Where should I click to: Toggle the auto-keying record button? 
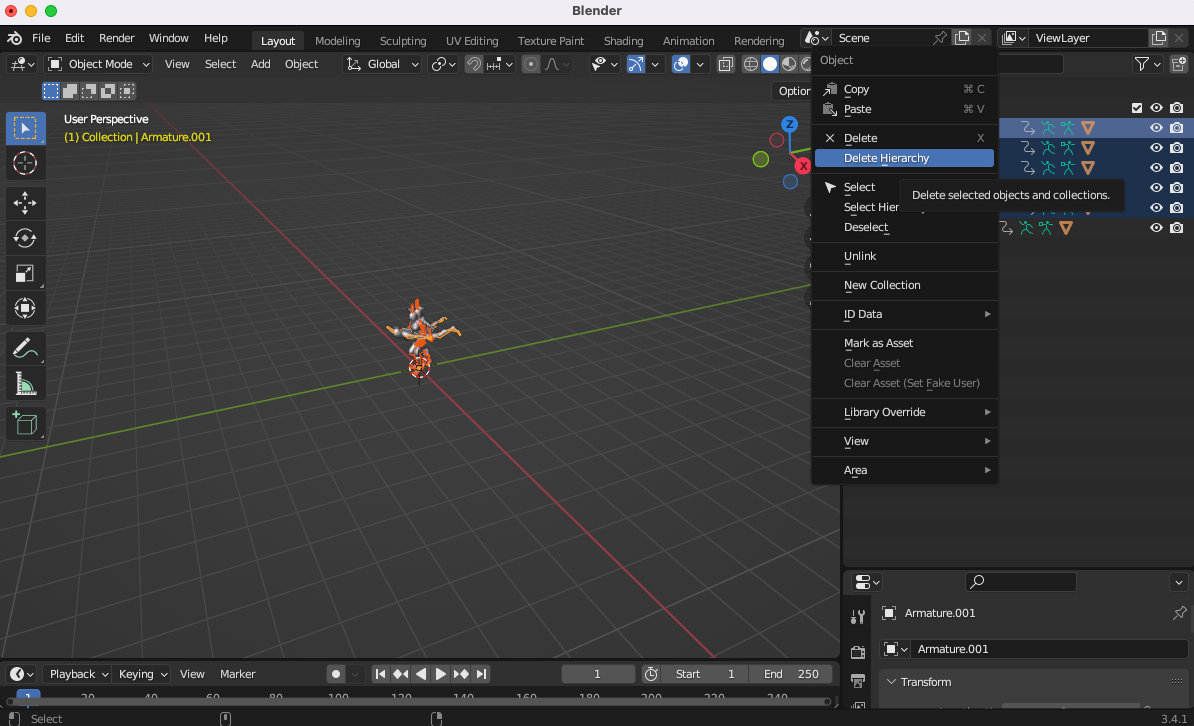click(335, 674)
